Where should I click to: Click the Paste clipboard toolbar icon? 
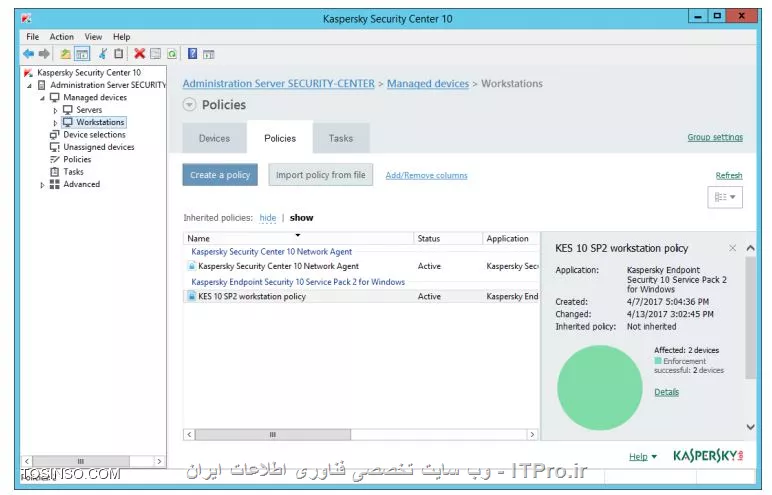pyautogui.click(x=119, y=54)
